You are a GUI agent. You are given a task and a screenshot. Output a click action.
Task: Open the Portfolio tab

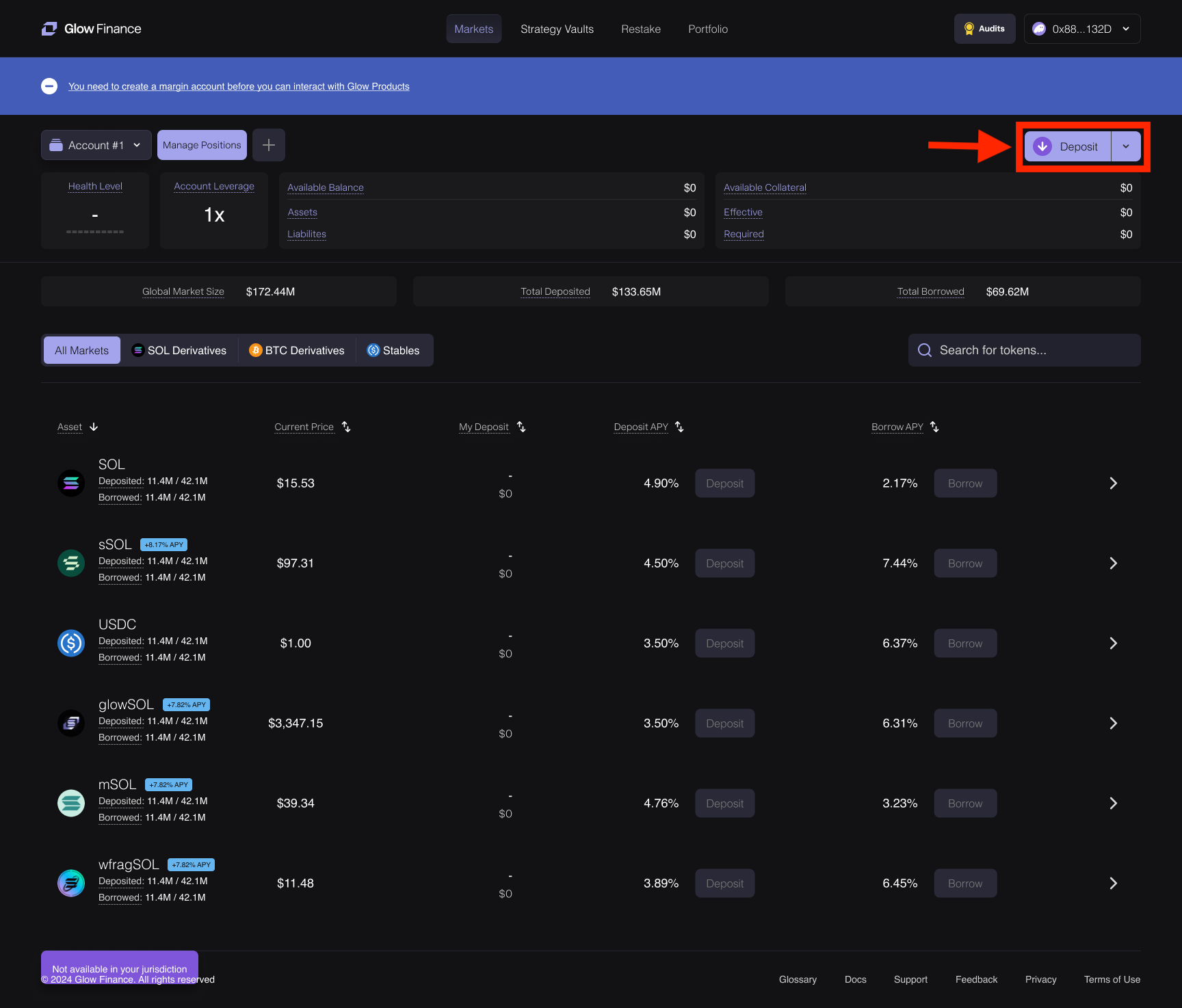(708, 29)
